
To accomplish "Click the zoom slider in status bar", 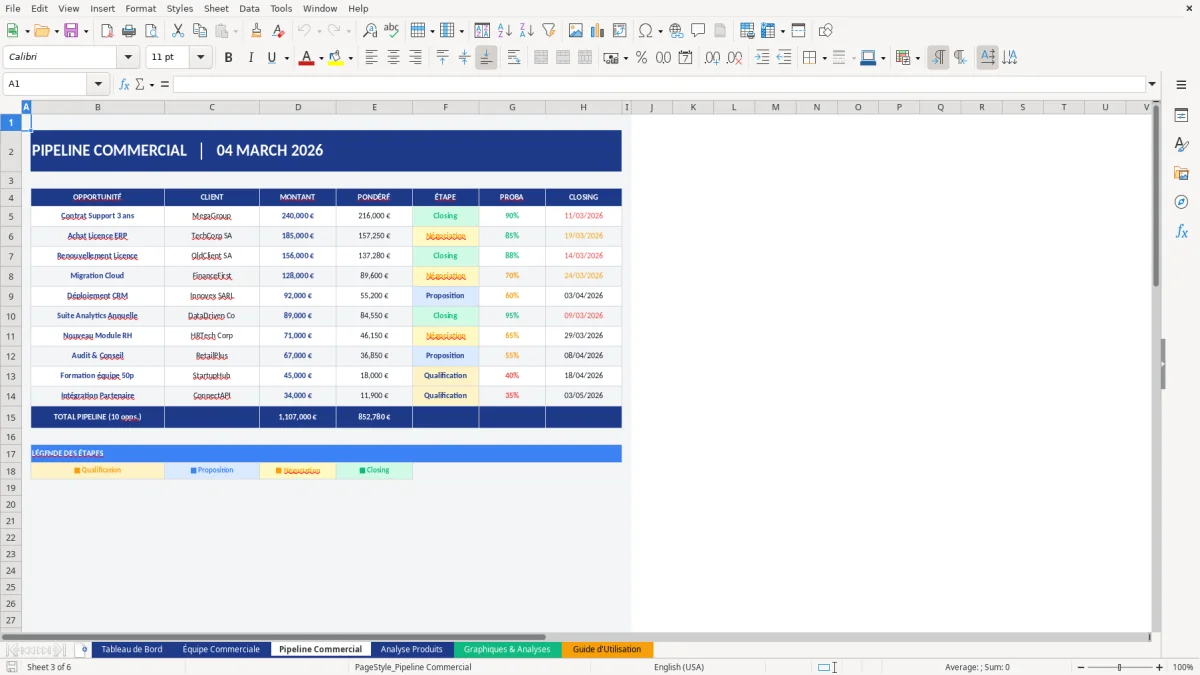I will click(1119, 667).
